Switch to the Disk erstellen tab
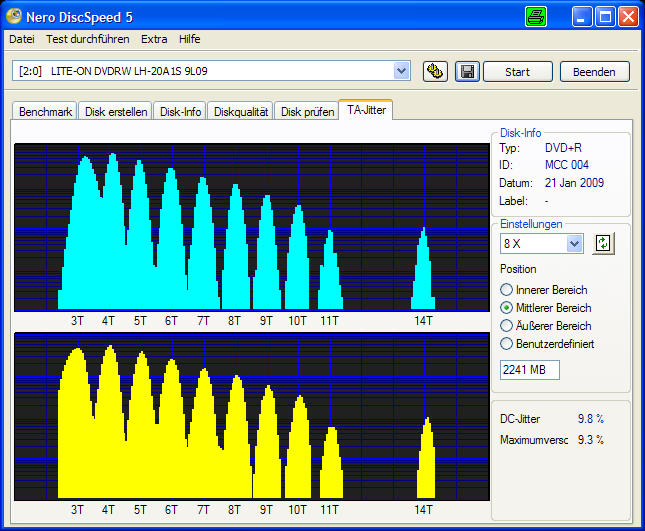This screenshot has height=531, width=645. point(116,111)
